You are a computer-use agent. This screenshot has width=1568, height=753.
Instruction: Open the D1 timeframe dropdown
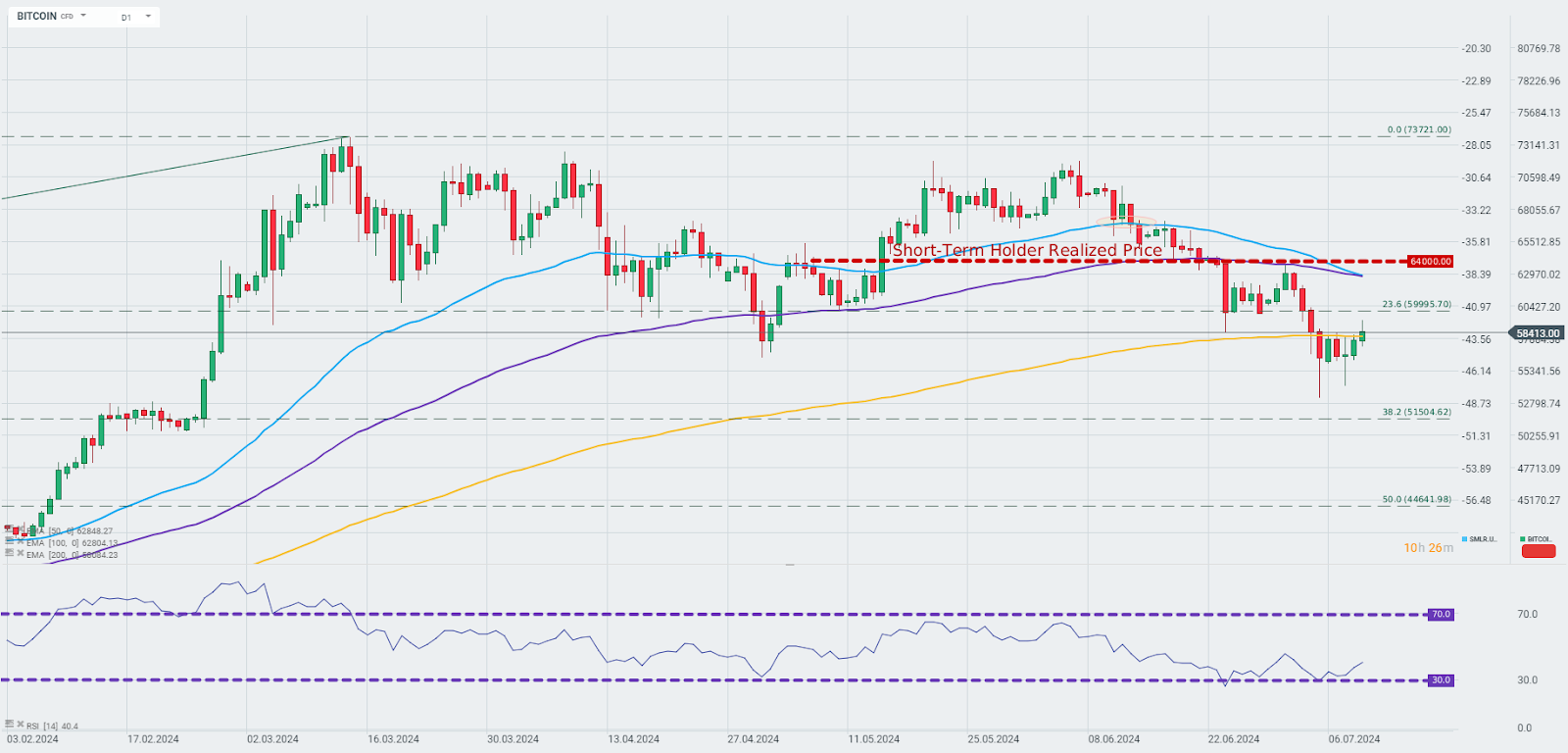[148, 17]
